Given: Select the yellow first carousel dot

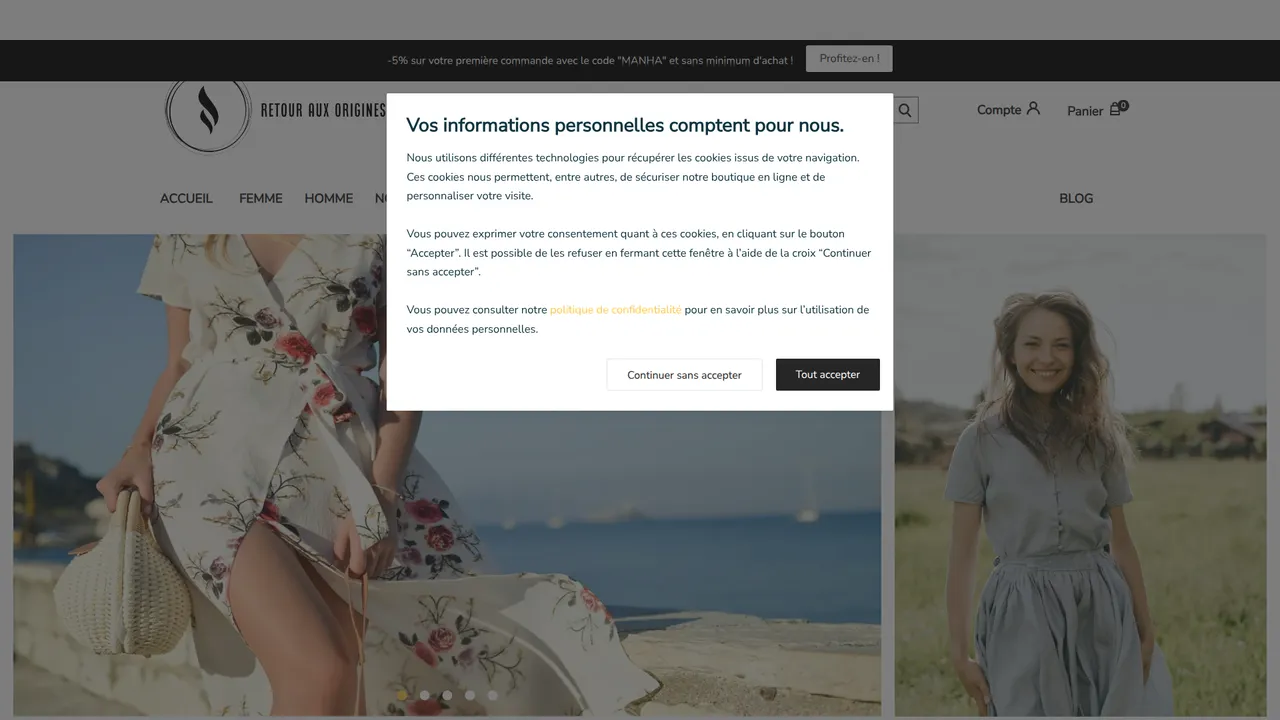Looking at the screenshot, I should [x=402, y=695].
